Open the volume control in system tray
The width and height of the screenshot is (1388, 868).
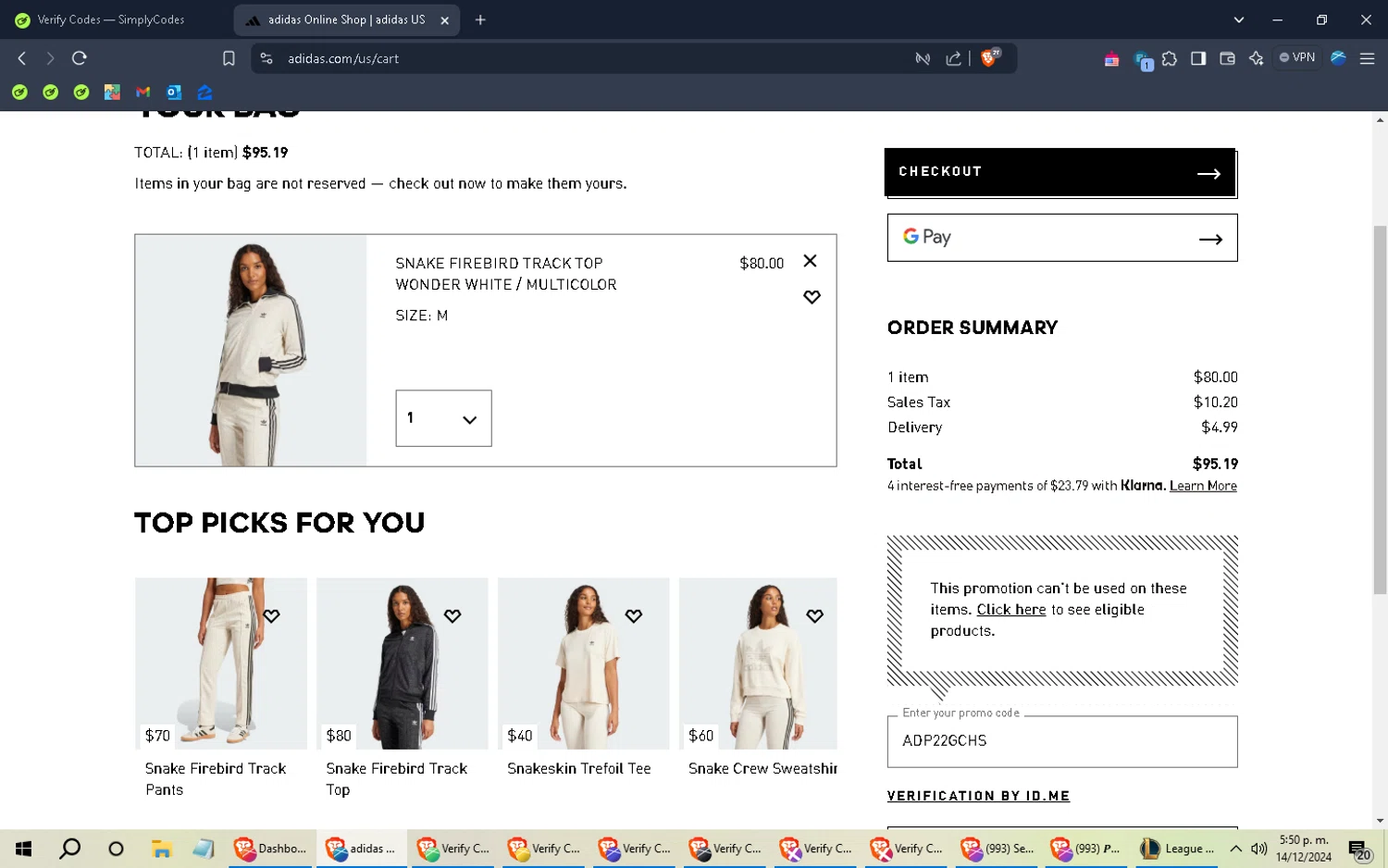[x=1259, y=849]
